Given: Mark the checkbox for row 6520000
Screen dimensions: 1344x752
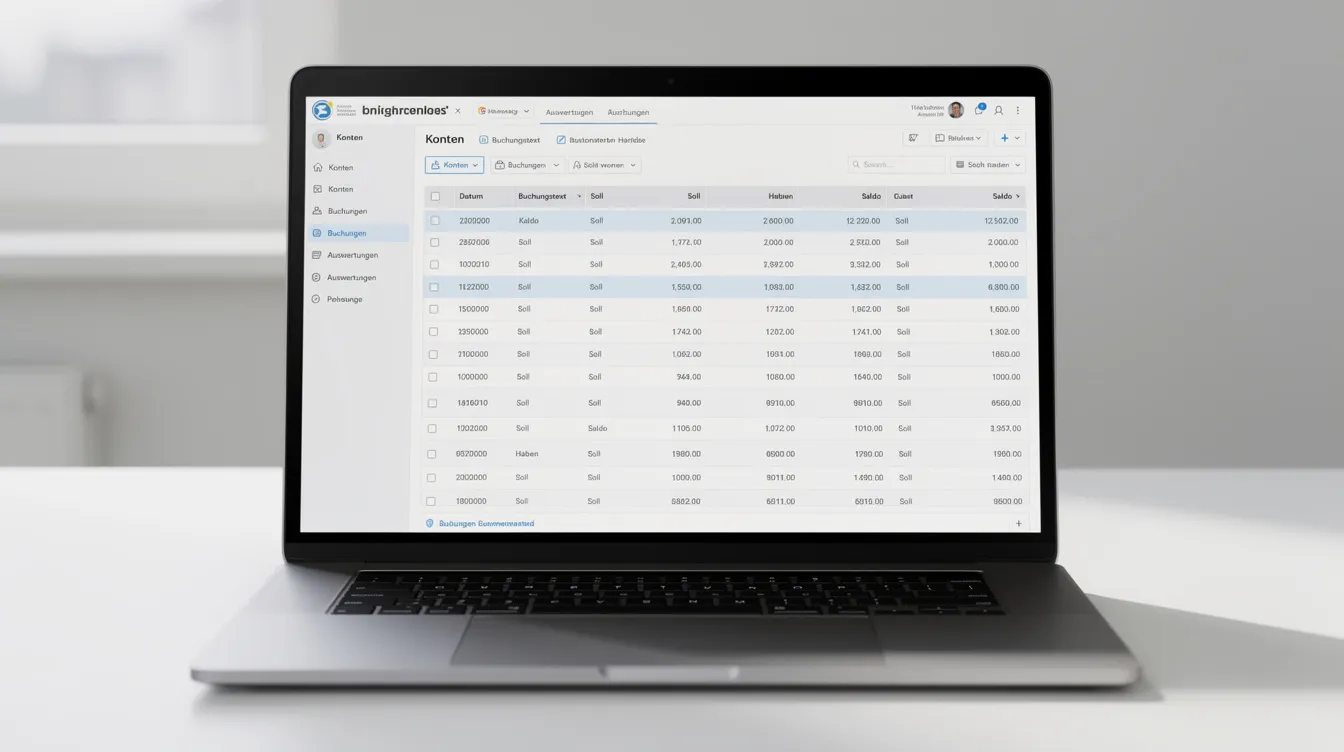Looking at the screenshot, I should 432,454.
